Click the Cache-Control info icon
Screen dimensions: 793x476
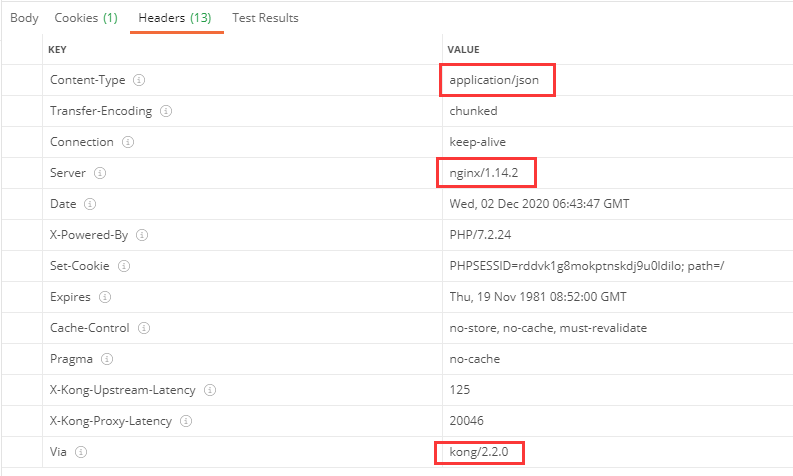[147, 328]
